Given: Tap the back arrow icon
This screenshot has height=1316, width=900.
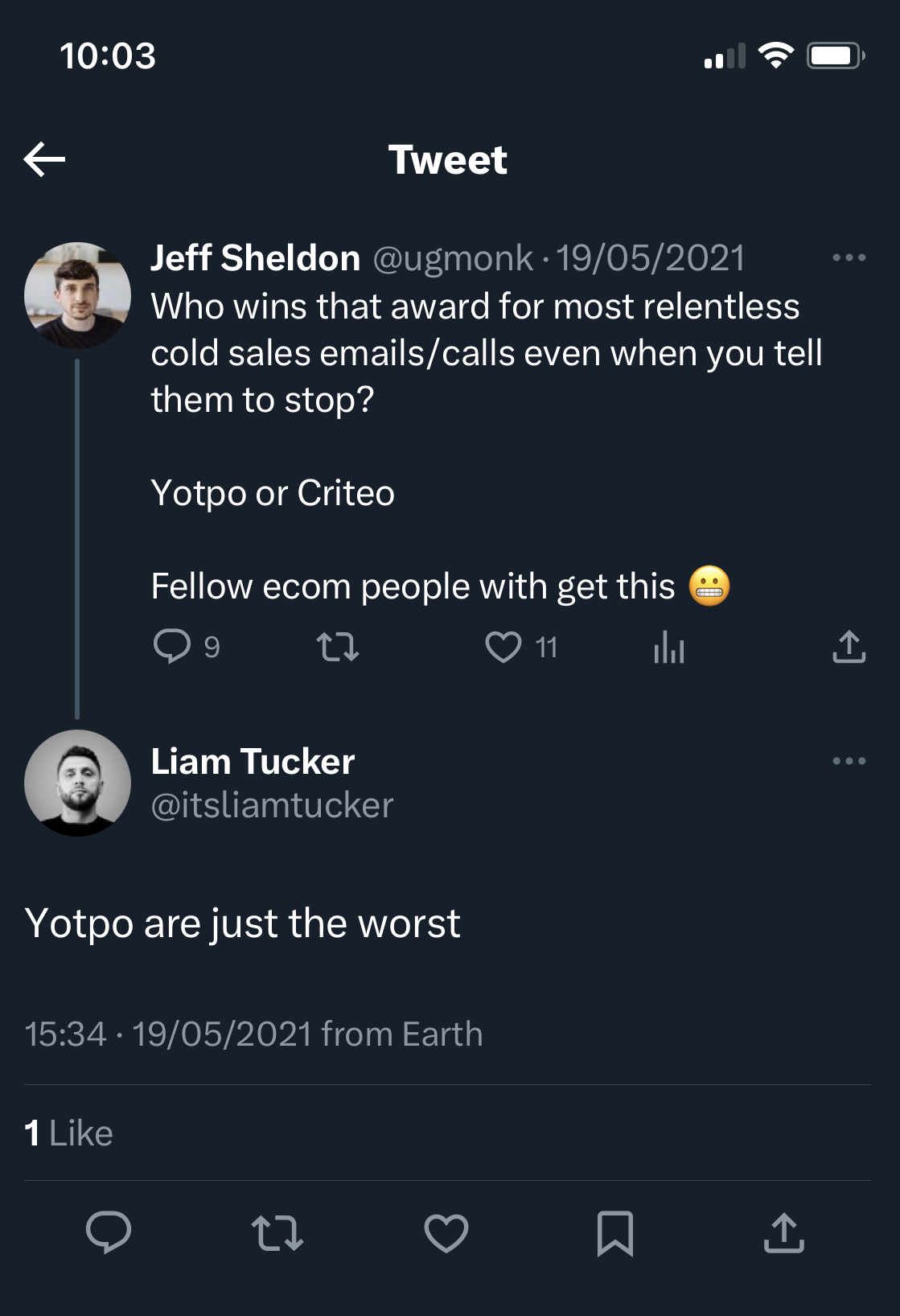Looking at the screenshot, I should click(45, 159).
